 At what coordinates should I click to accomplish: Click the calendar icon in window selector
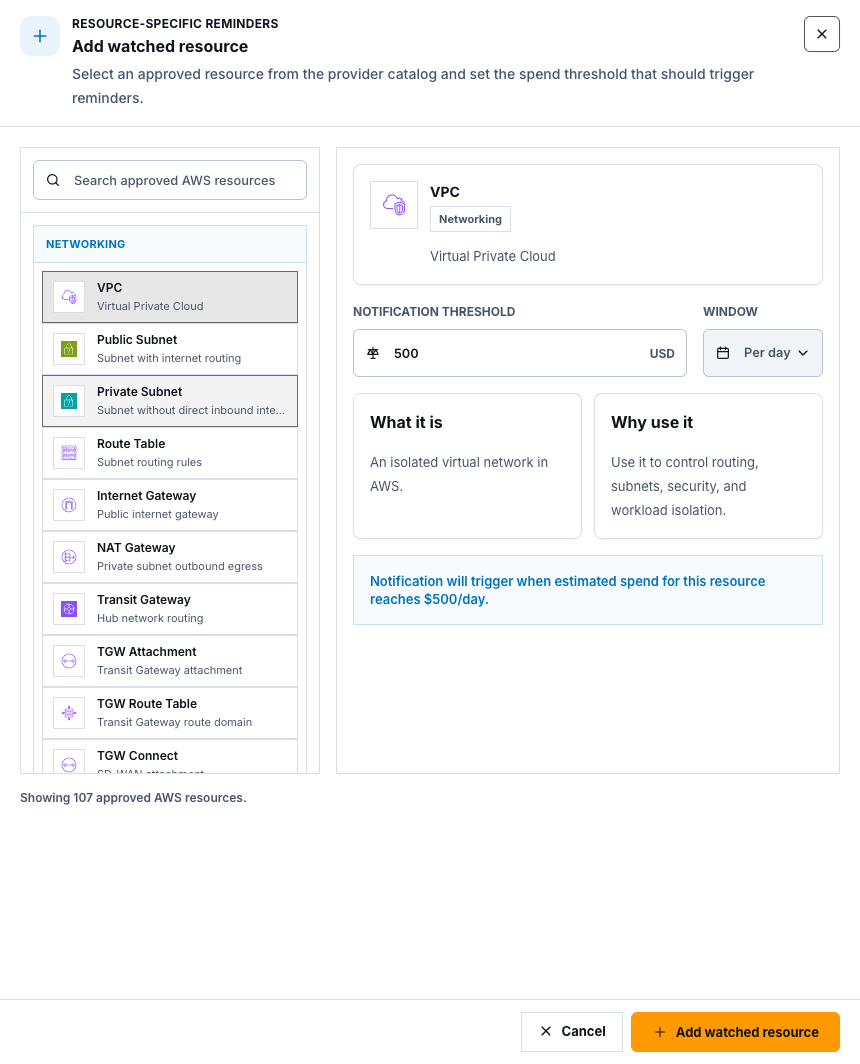[724, 353]
